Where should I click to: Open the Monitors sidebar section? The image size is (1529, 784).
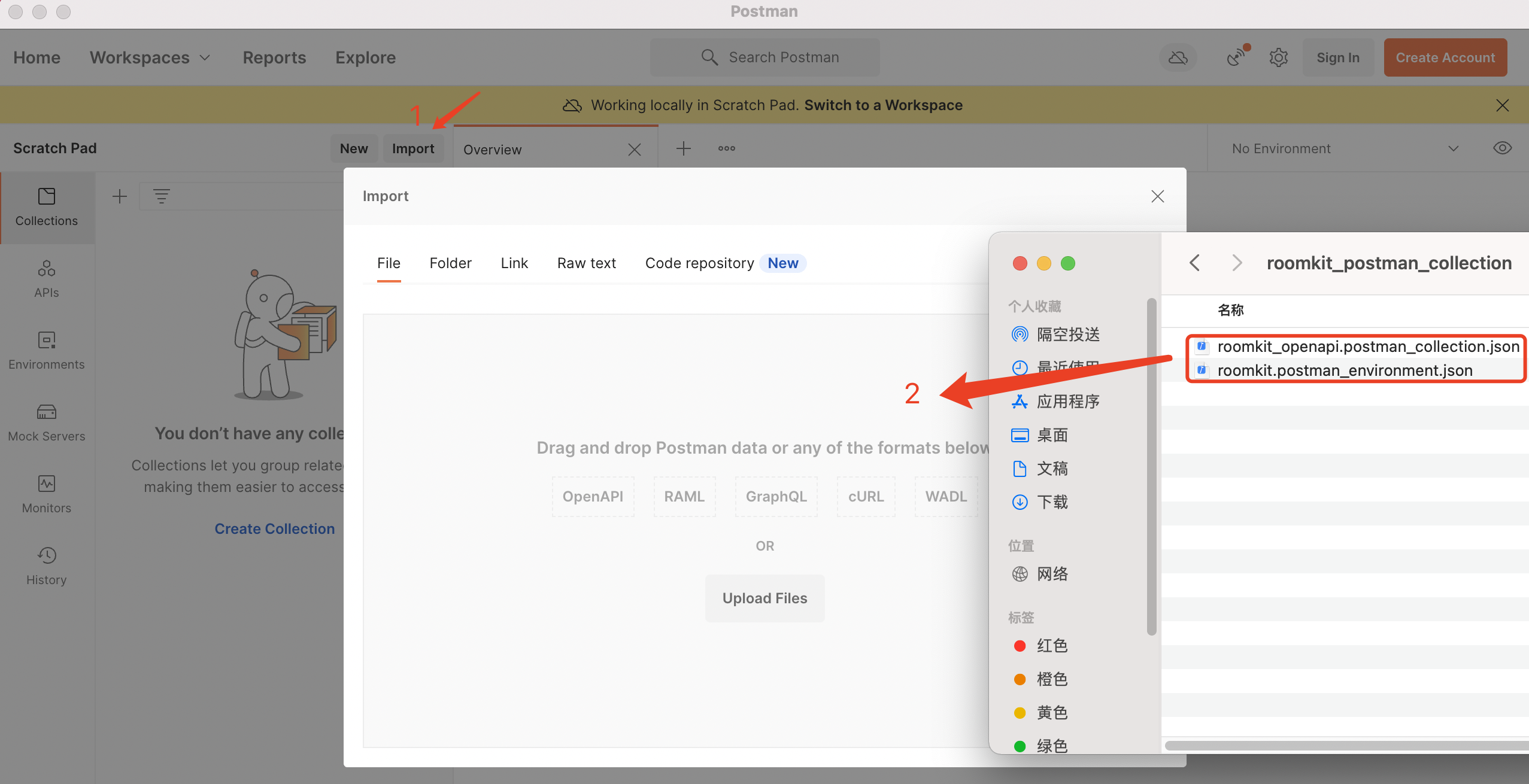pos(47,494)
